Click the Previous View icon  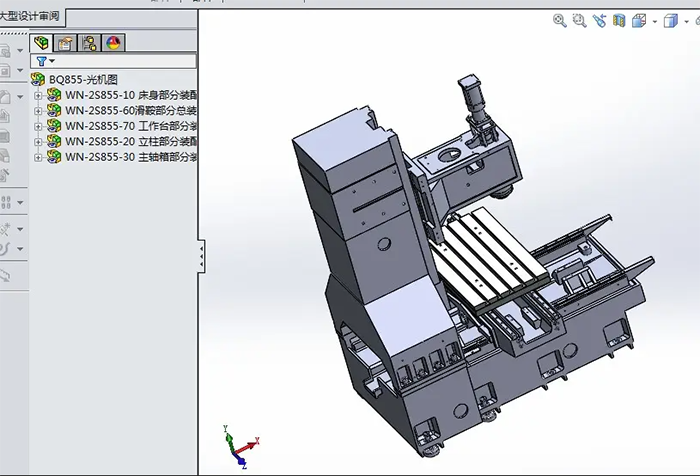pyautogui.click(x=600, y=20)
